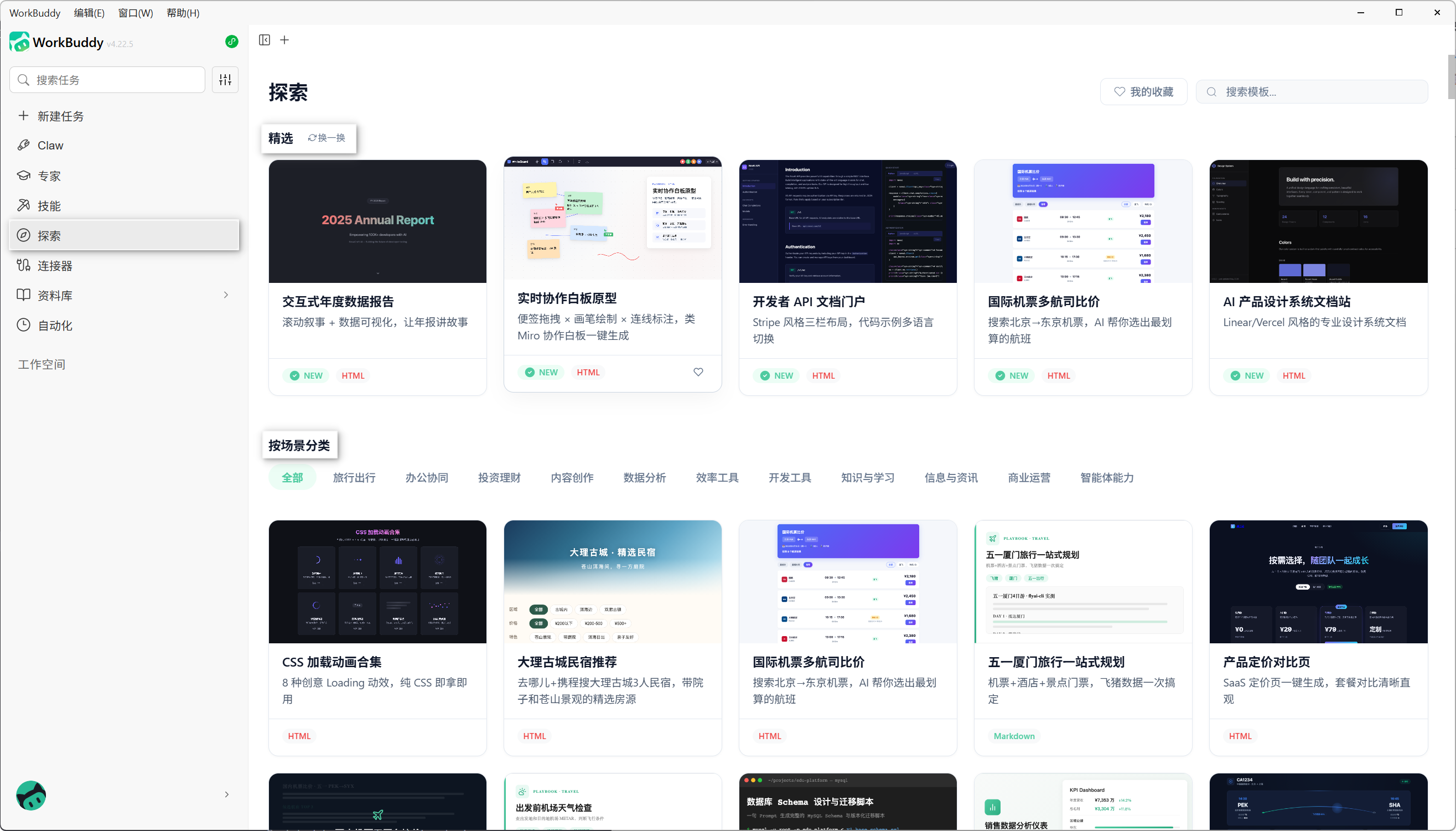This screenshot has width=1456, height=831.
Task: Open 实时协作白板原型 template thumbnail
Action: click(x=613, y=218)
